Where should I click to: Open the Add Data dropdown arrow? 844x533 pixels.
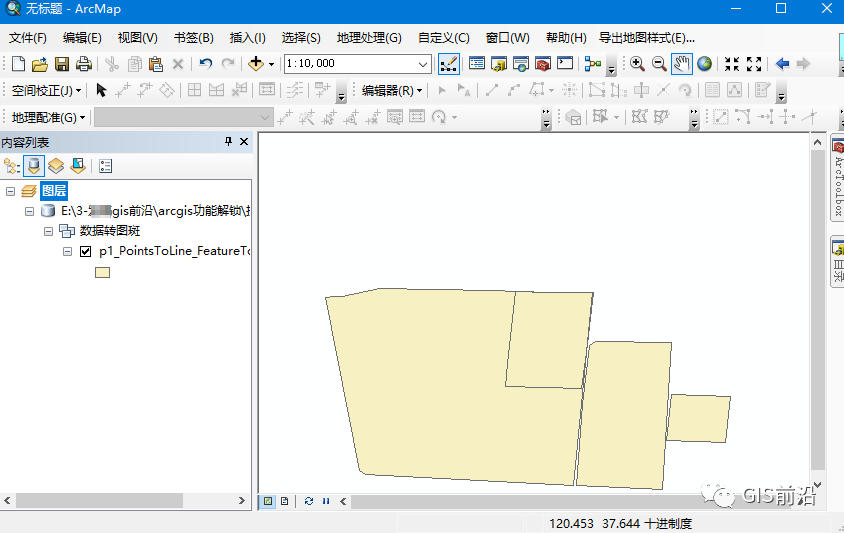271,64
